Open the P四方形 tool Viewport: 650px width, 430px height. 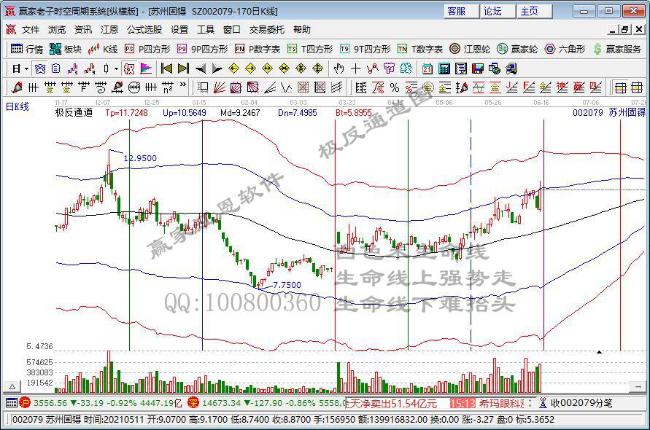(x=148, y=49)
